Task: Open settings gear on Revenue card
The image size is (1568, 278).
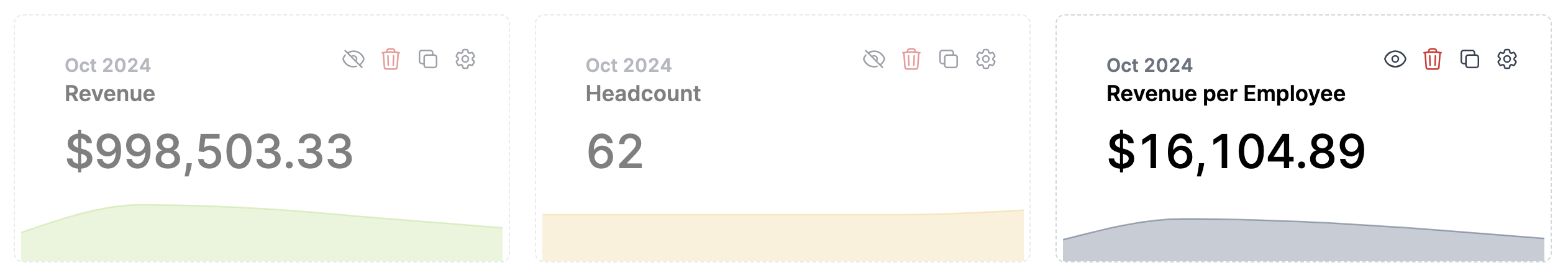Action: [x=465, y=60]
